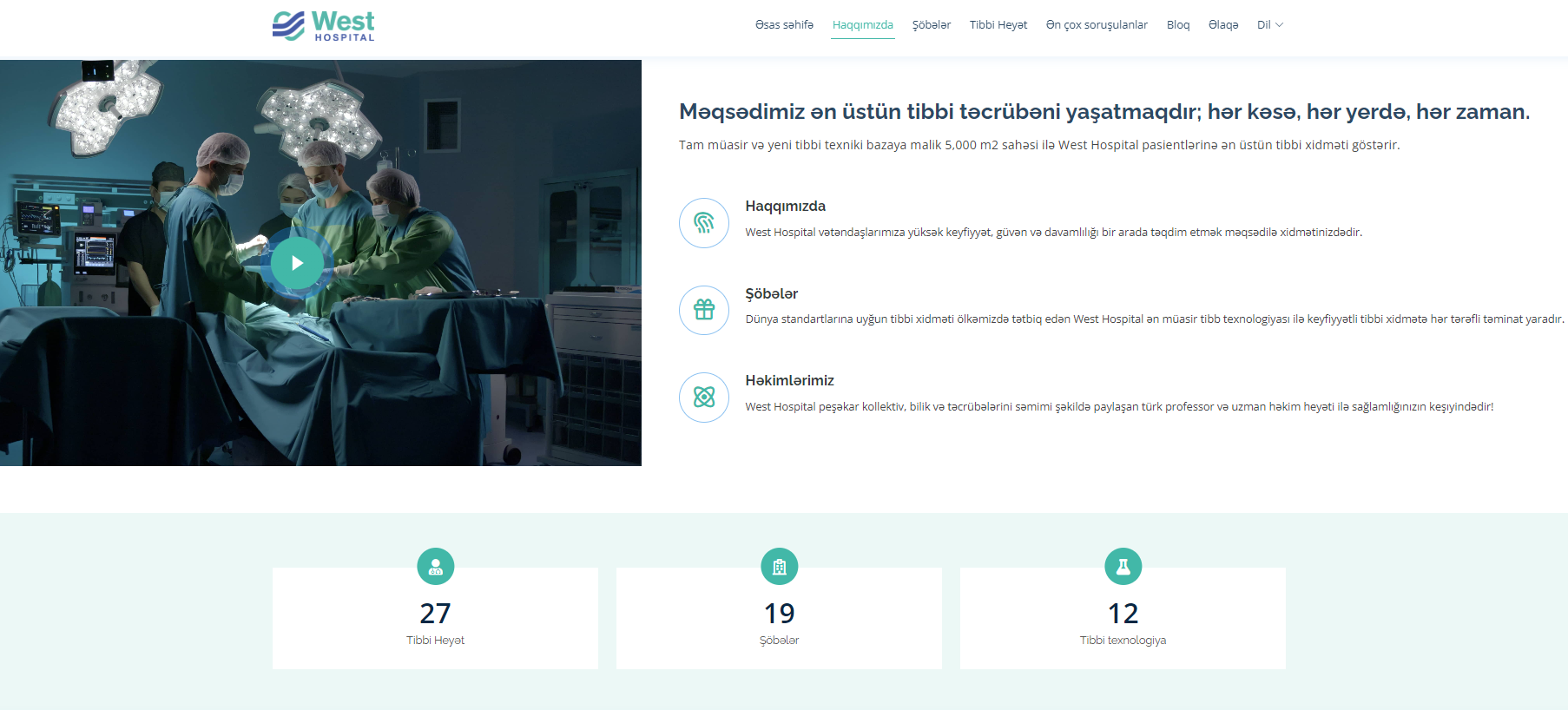Screen dimensions: 1568x710
Task: Select the Haqqımızda navigation tab
Action: tap(862, 25)
